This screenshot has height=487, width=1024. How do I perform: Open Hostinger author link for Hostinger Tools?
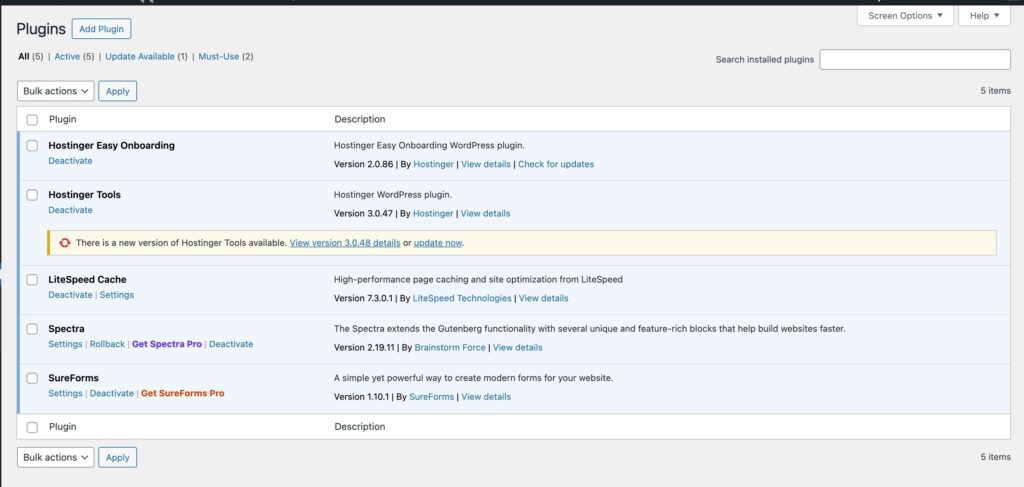[x=433, y=213]
